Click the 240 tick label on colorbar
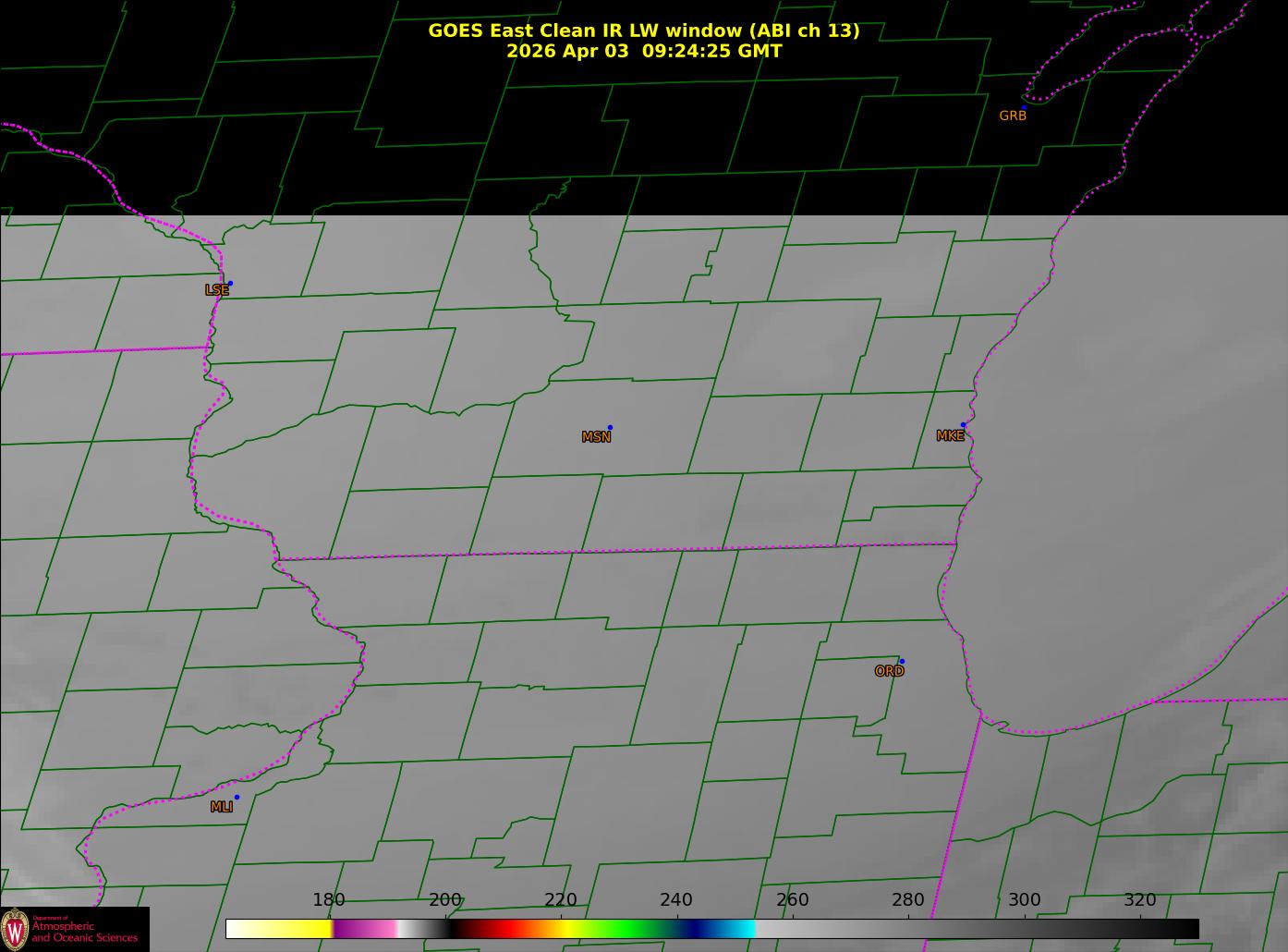 [x=676, y=900]
